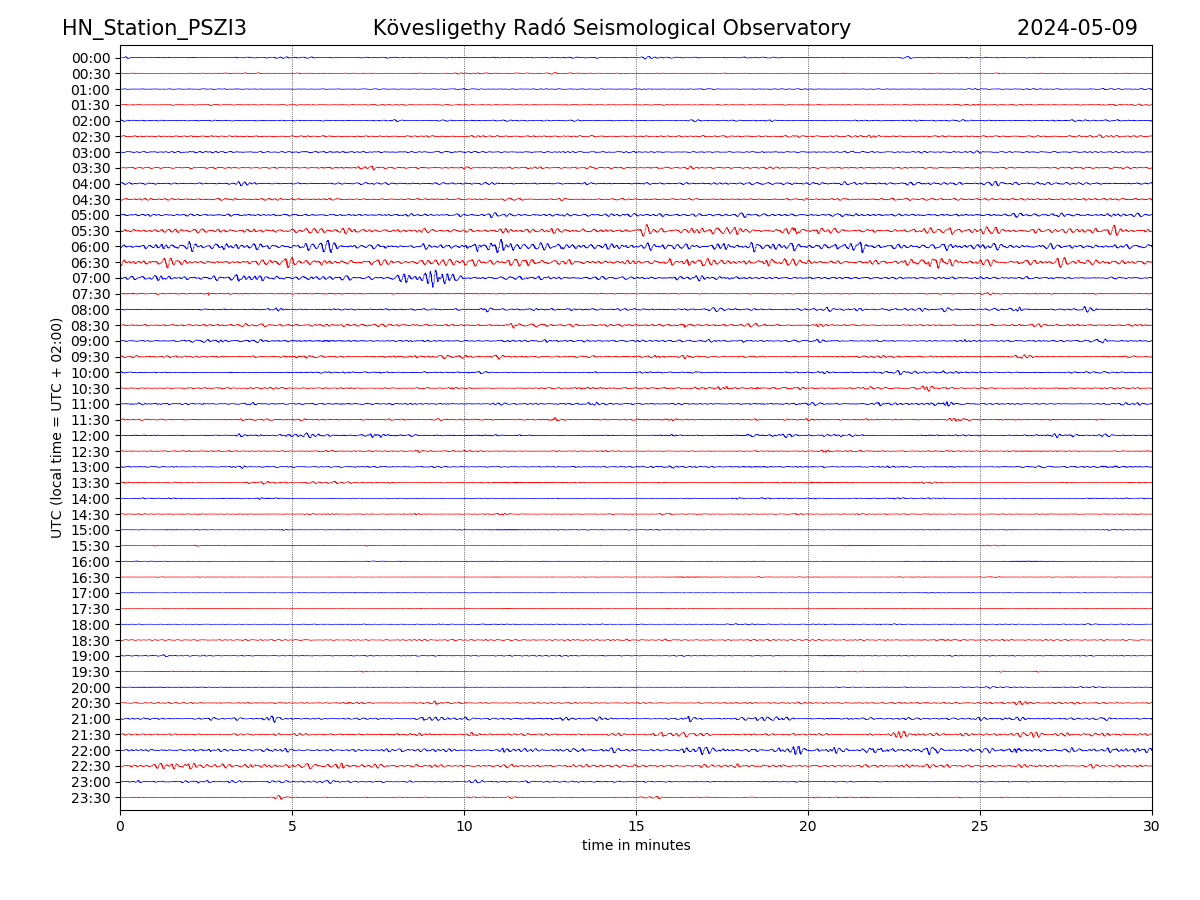
Task: Select the 22:00 row time label
Action: point(91,751)
